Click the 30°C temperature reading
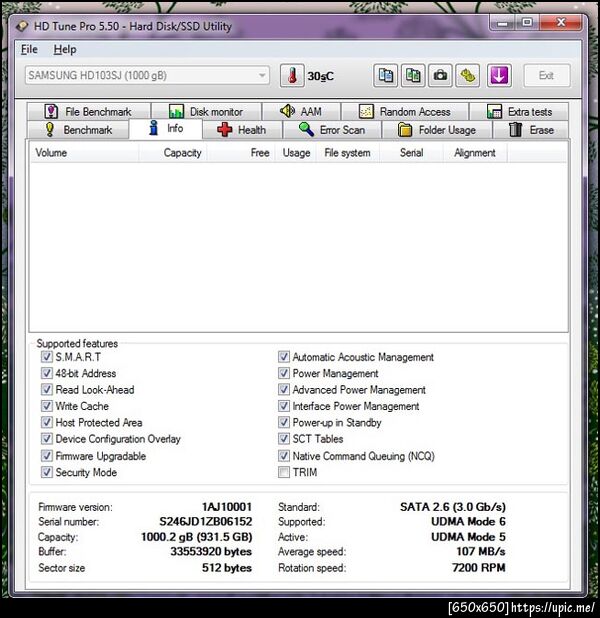 point(320,76)
